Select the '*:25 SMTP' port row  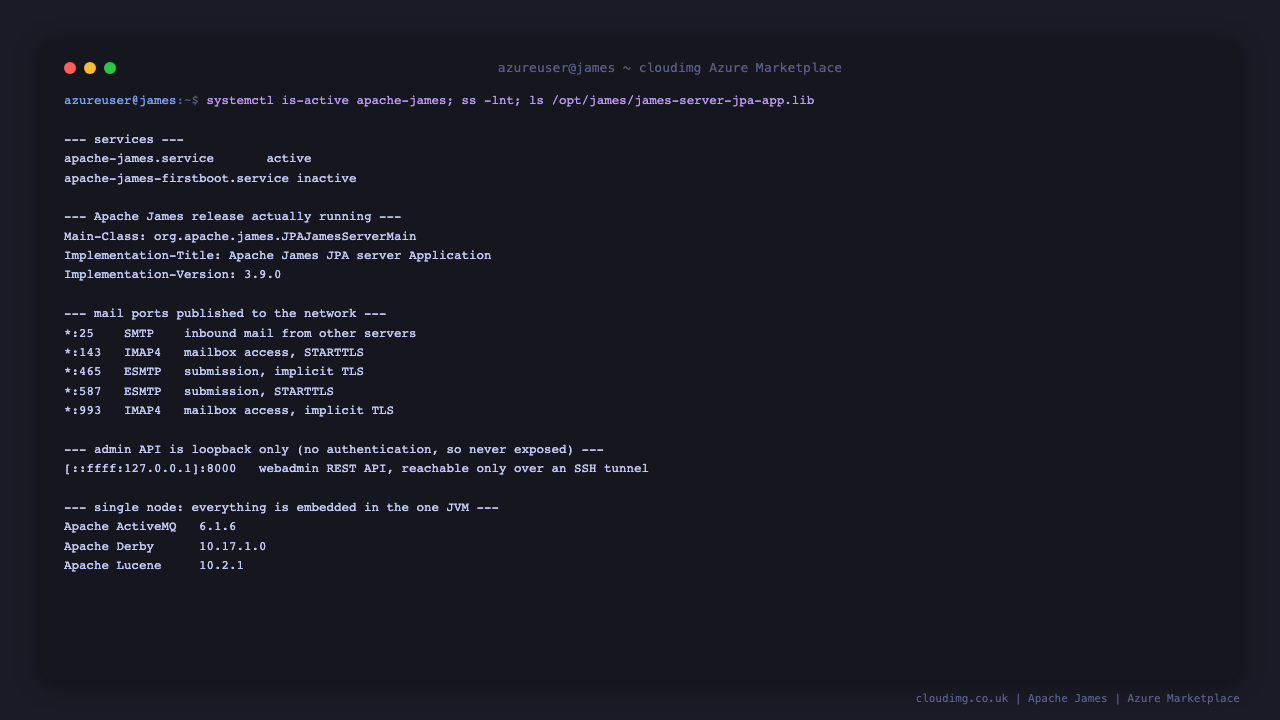click(240, 334)
